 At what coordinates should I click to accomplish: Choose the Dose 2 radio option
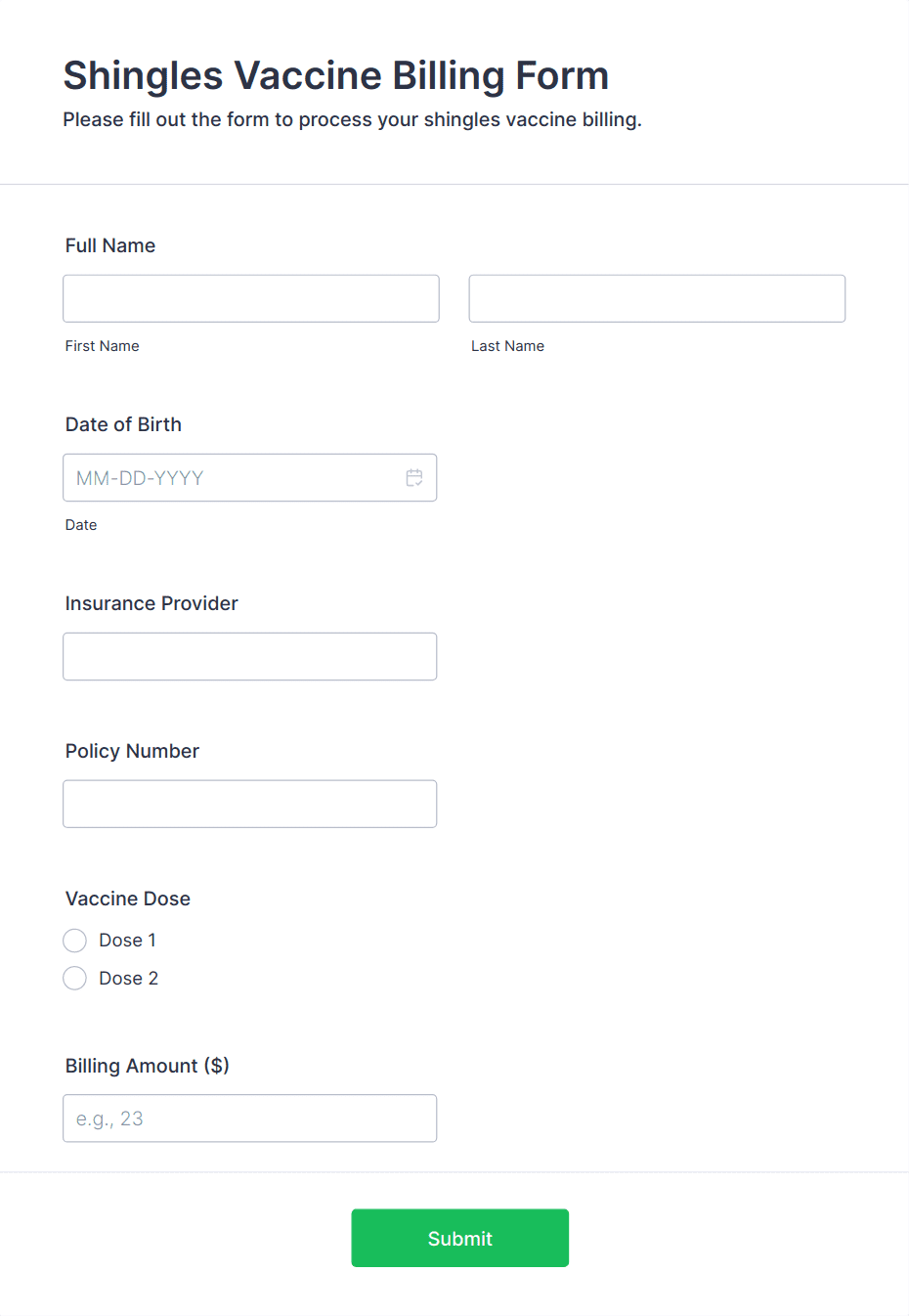pos(75,978)
